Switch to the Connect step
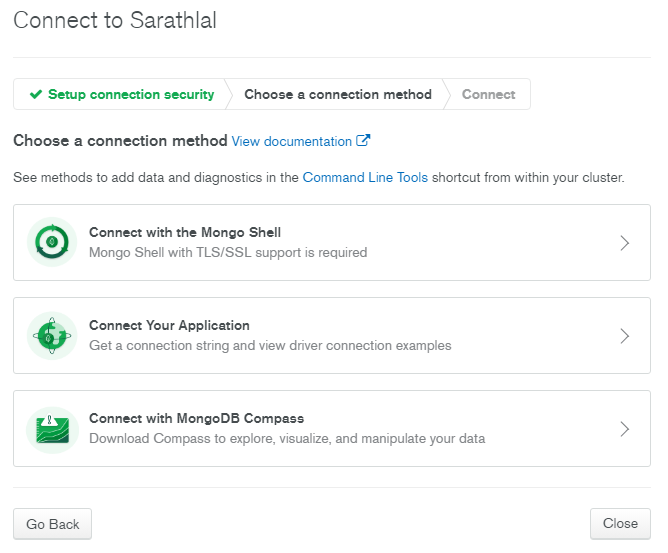 (488, 94)
